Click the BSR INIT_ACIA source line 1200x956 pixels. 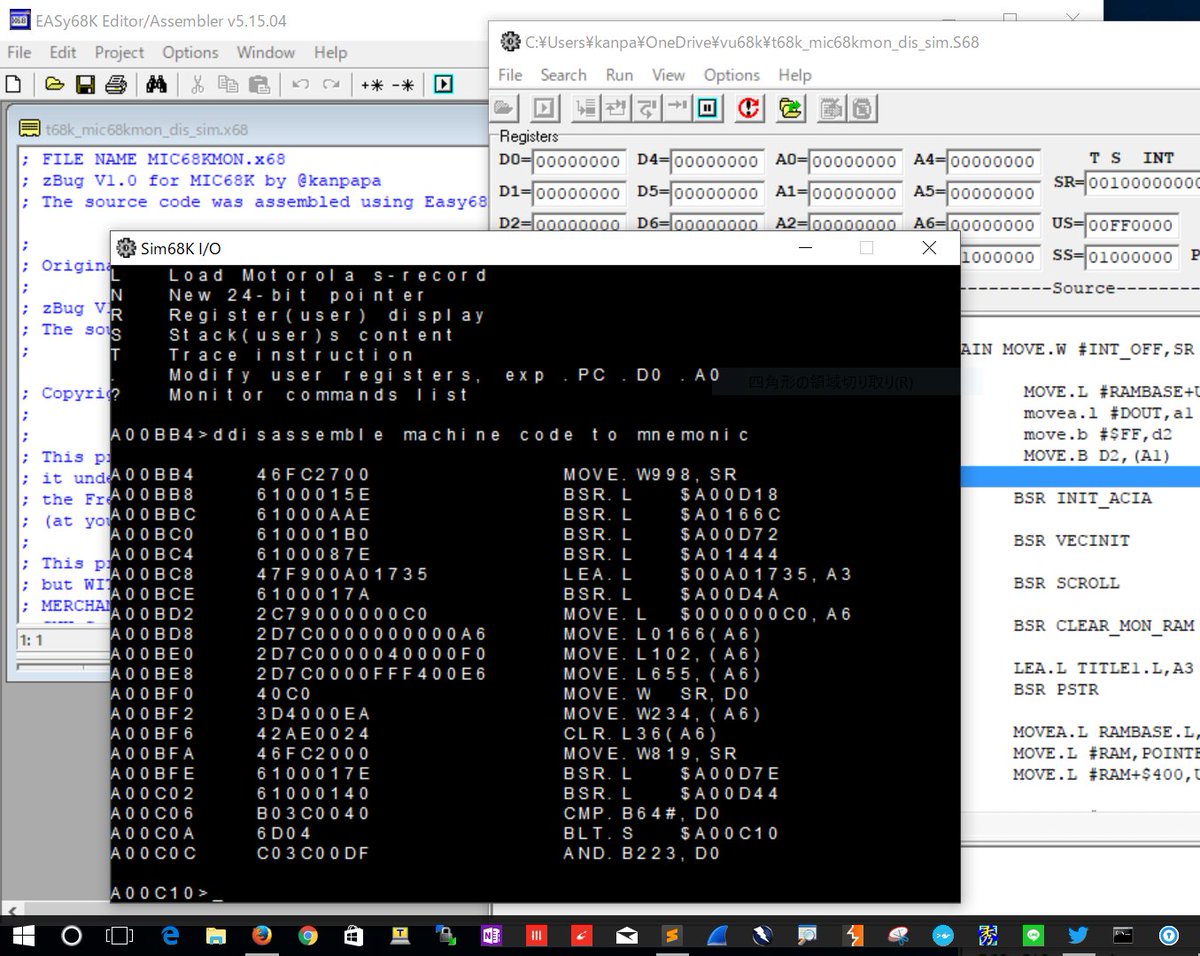pos(1082,498)
